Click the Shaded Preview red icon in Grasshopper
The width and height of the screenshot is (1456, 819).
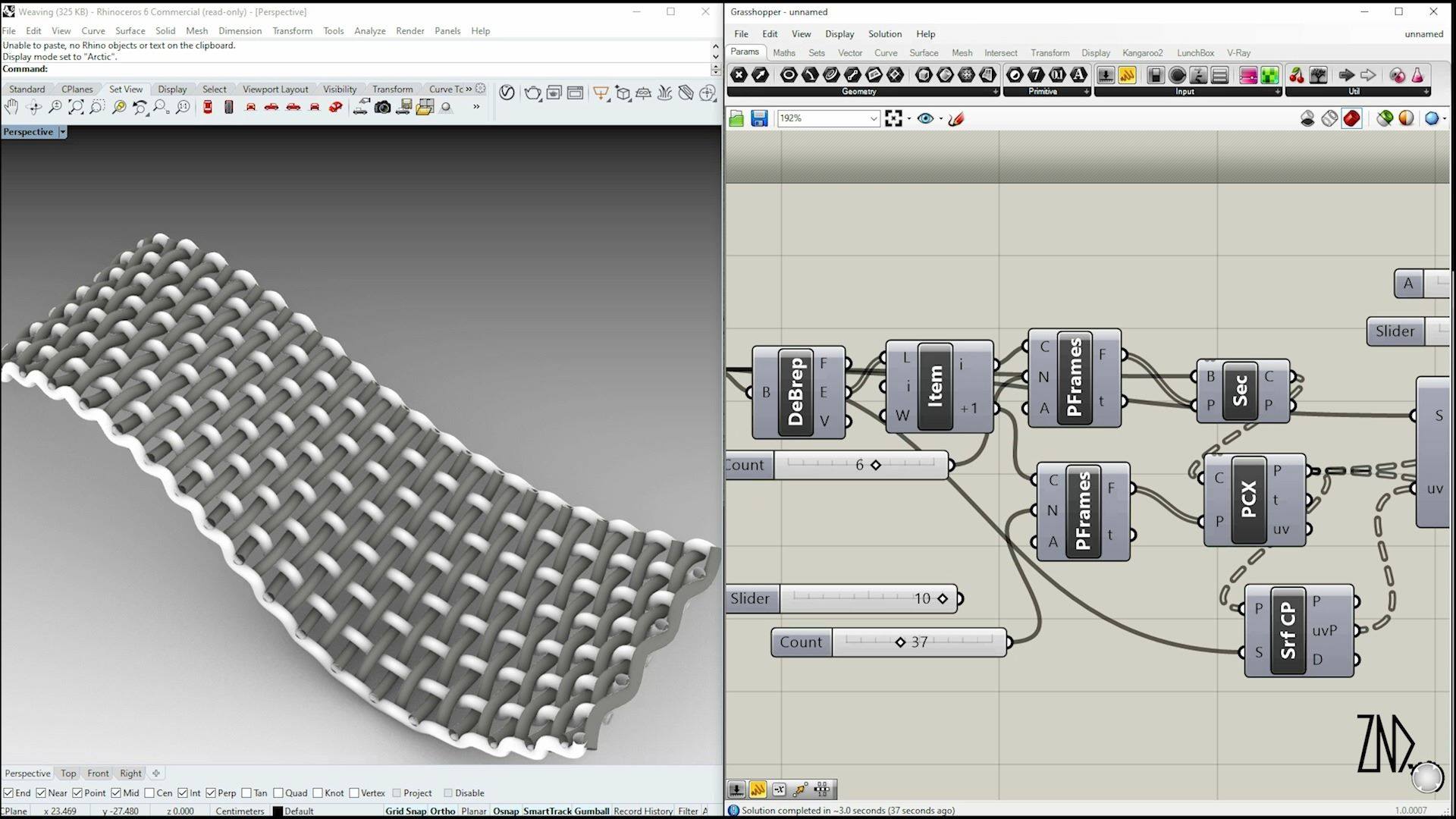point(1351,118)
